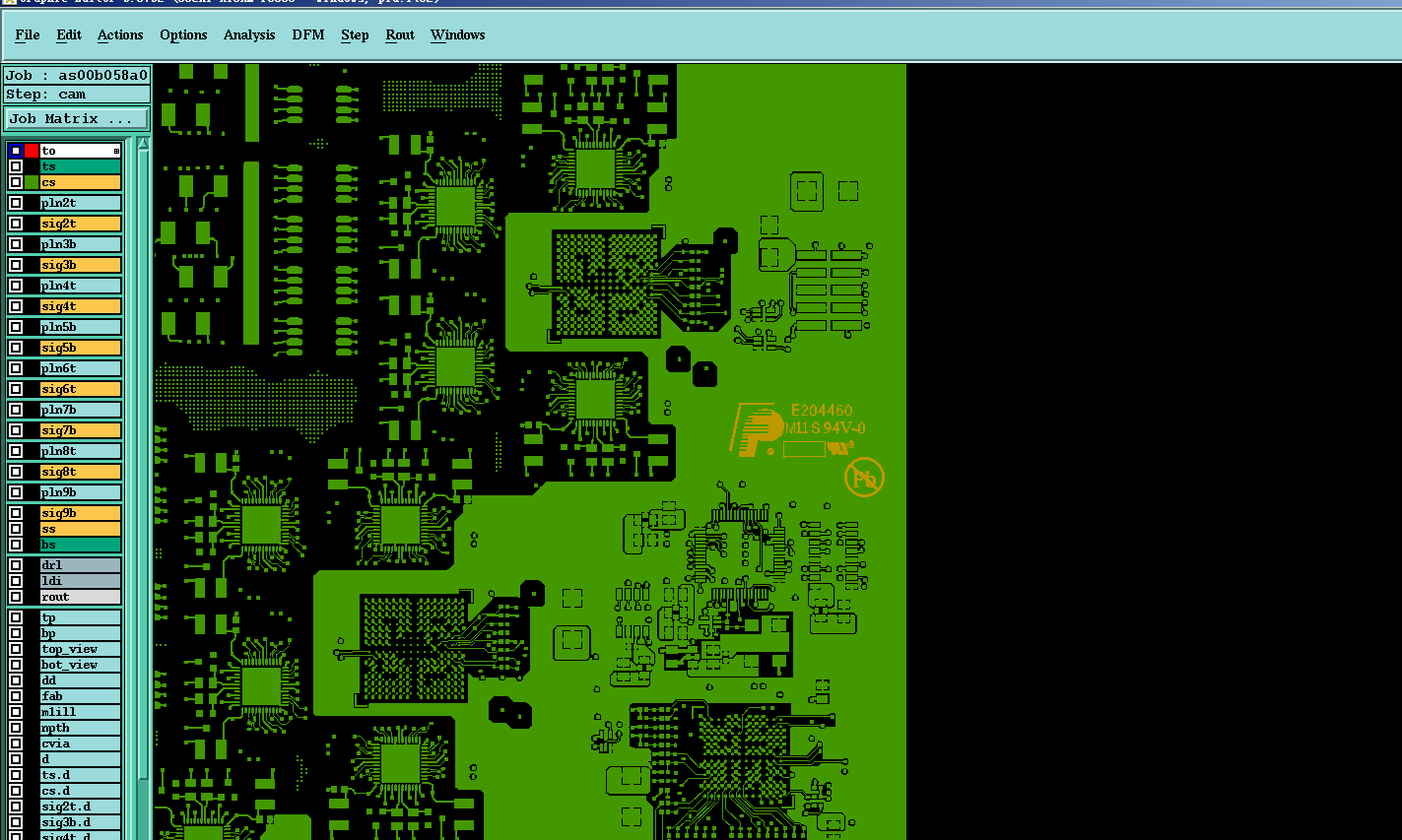Click the Pb-free circle symbol on the board
1402x840 pixels.
[x=864, y=478]
